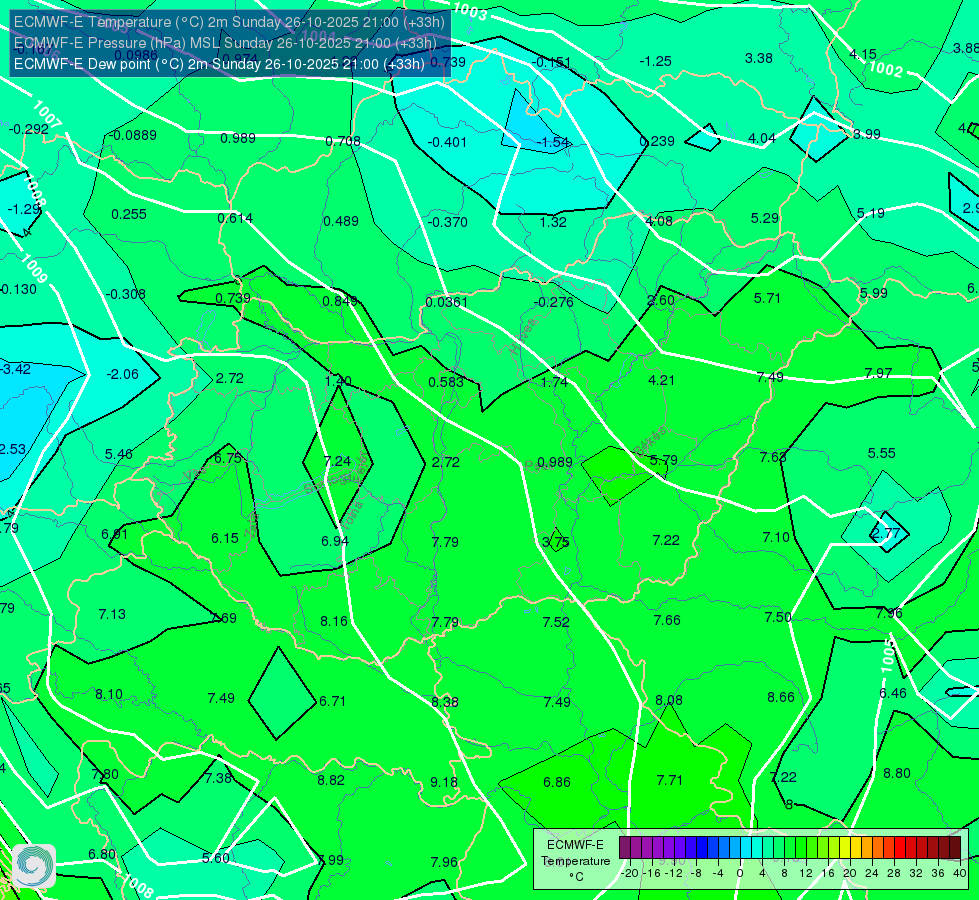Click the 1003 isobar pressure label
Image resolution: width=979 pixels, height=900 pixels.
(470, 11)
